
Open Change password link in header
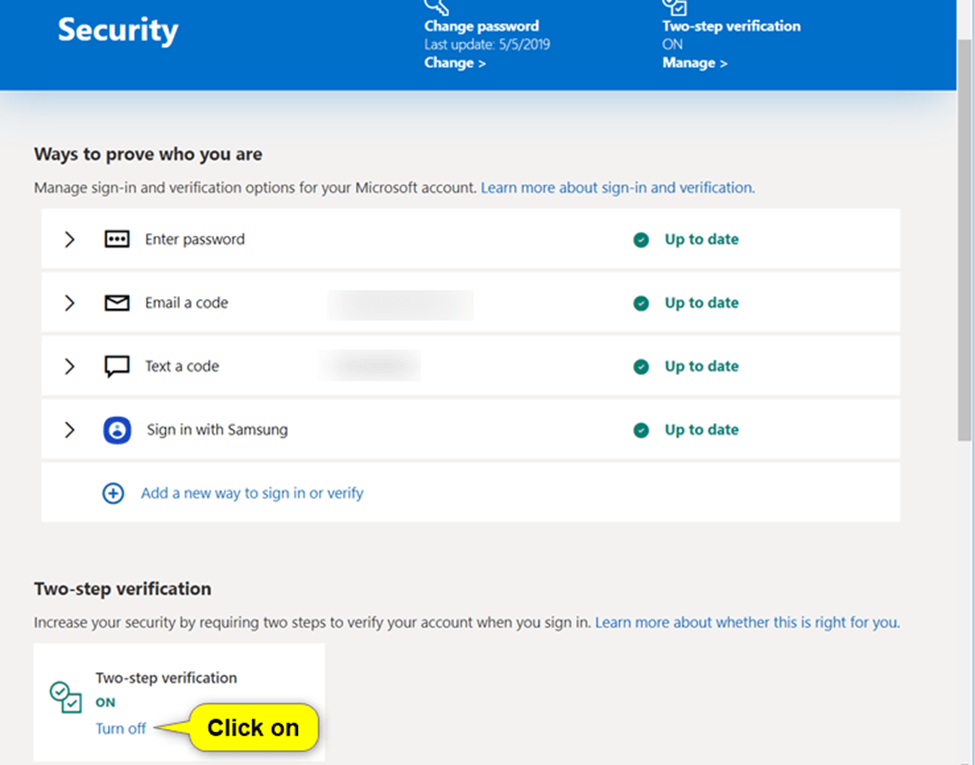pos(455,63)
